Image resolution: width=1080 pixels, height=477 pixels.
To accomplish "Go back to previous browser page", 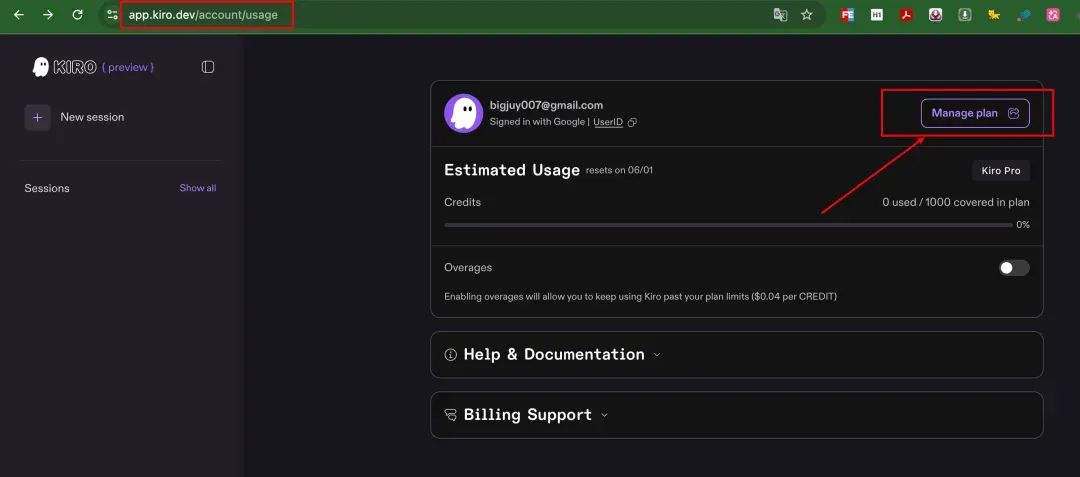I will point(19,14).
